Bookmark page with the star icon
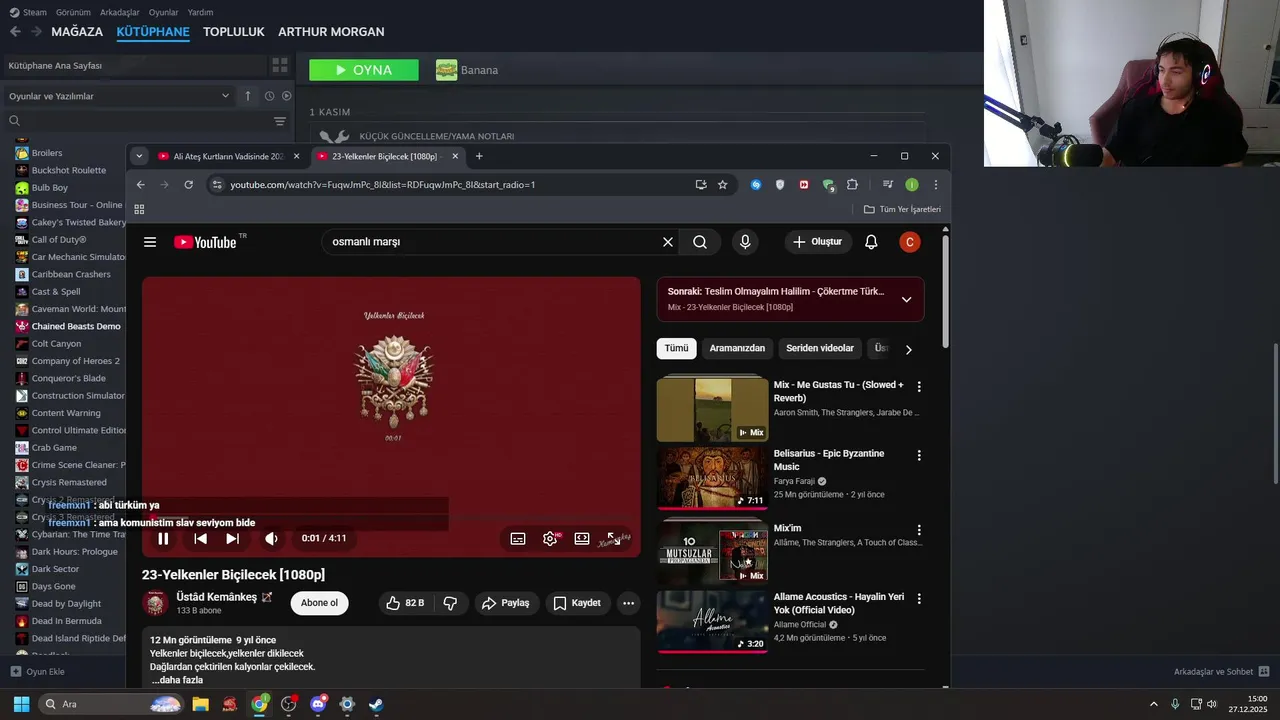 (x=723, y=185)
